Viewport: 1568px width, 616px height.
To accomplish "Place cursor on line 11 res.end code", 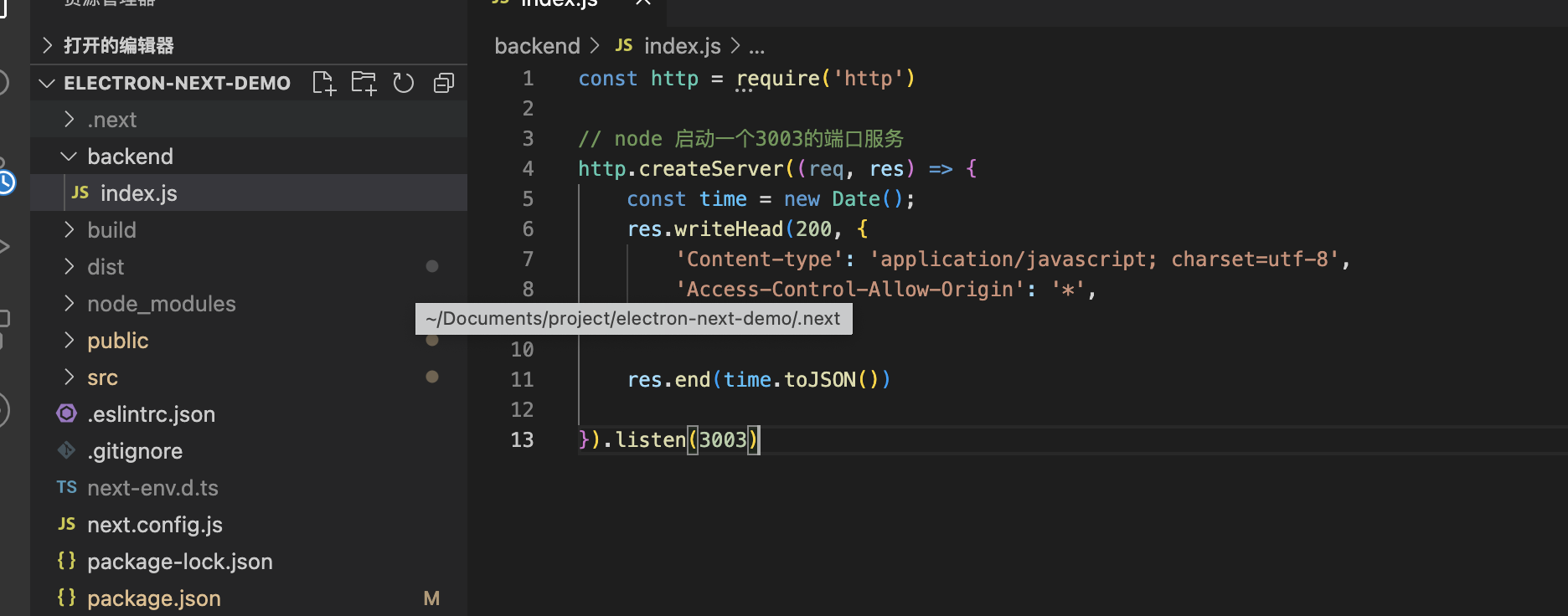I will (759, 380).
